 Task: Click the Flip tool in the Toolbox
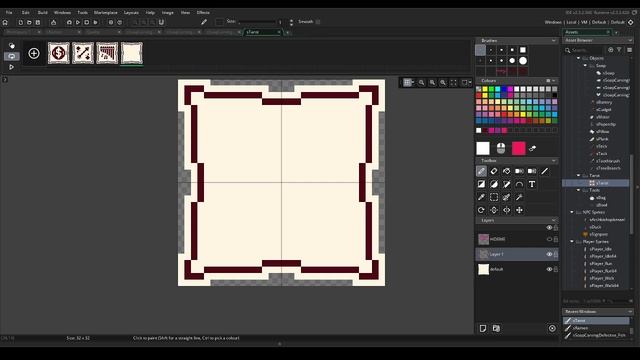tap(494, 210)
